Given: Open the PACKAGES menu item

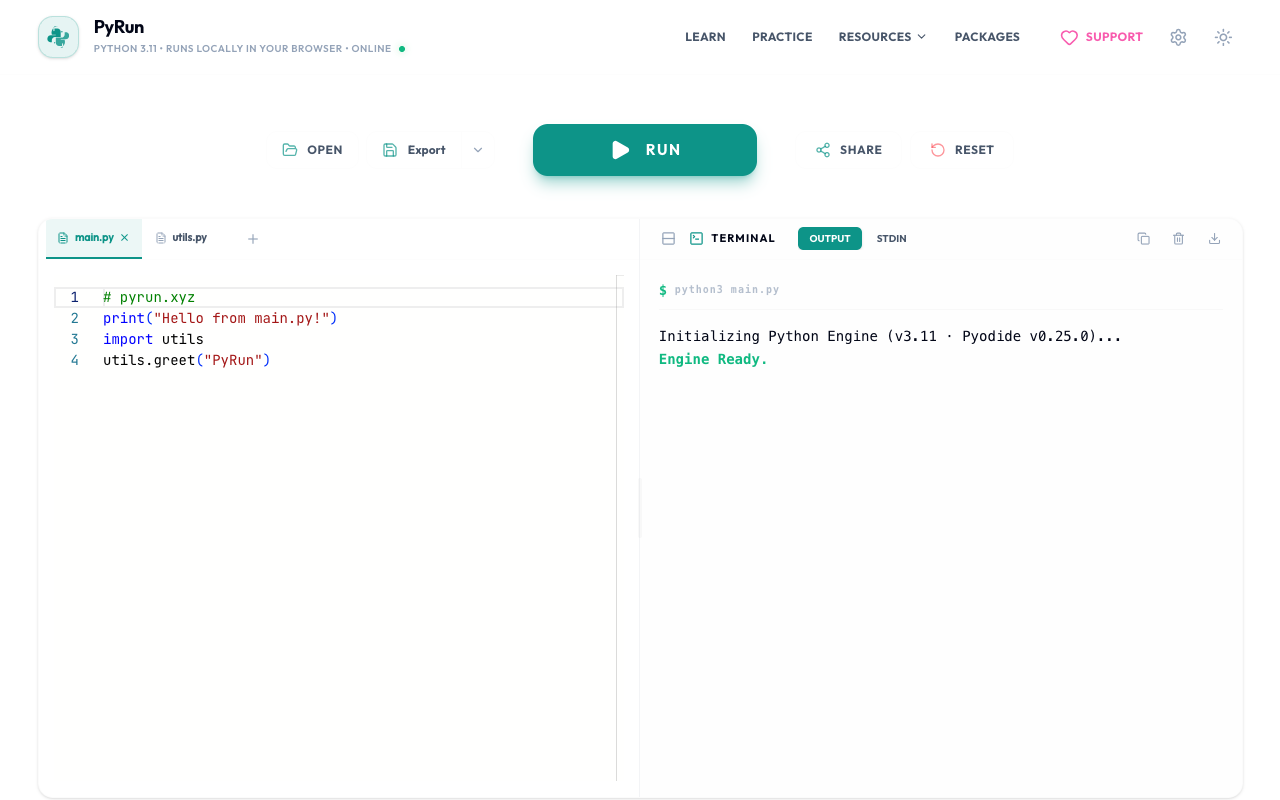Looking at the screenshot, I should click(987, 37).
